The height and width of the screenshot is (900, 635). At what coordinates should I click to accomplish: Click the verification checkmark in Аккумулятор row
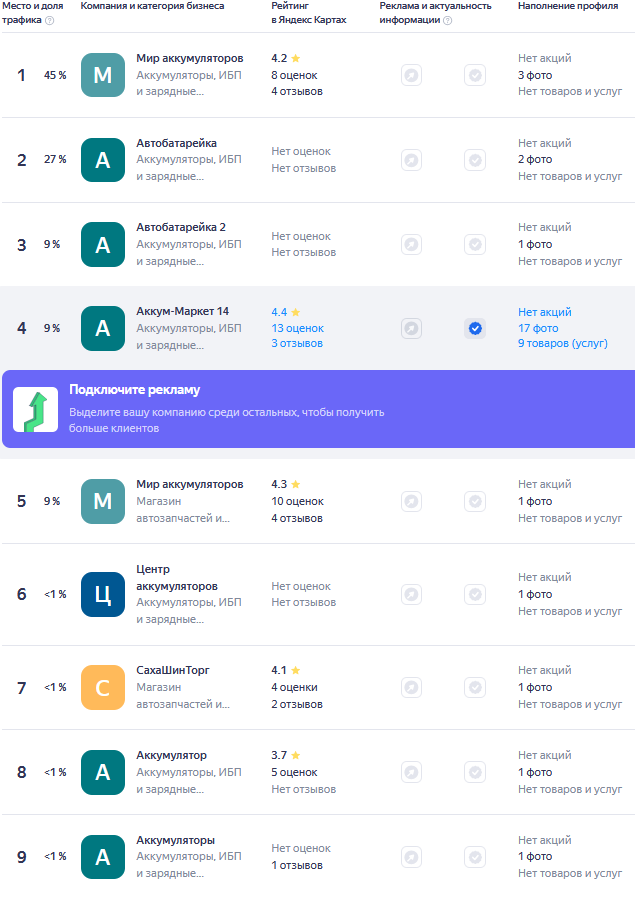[x=475, y=772]
